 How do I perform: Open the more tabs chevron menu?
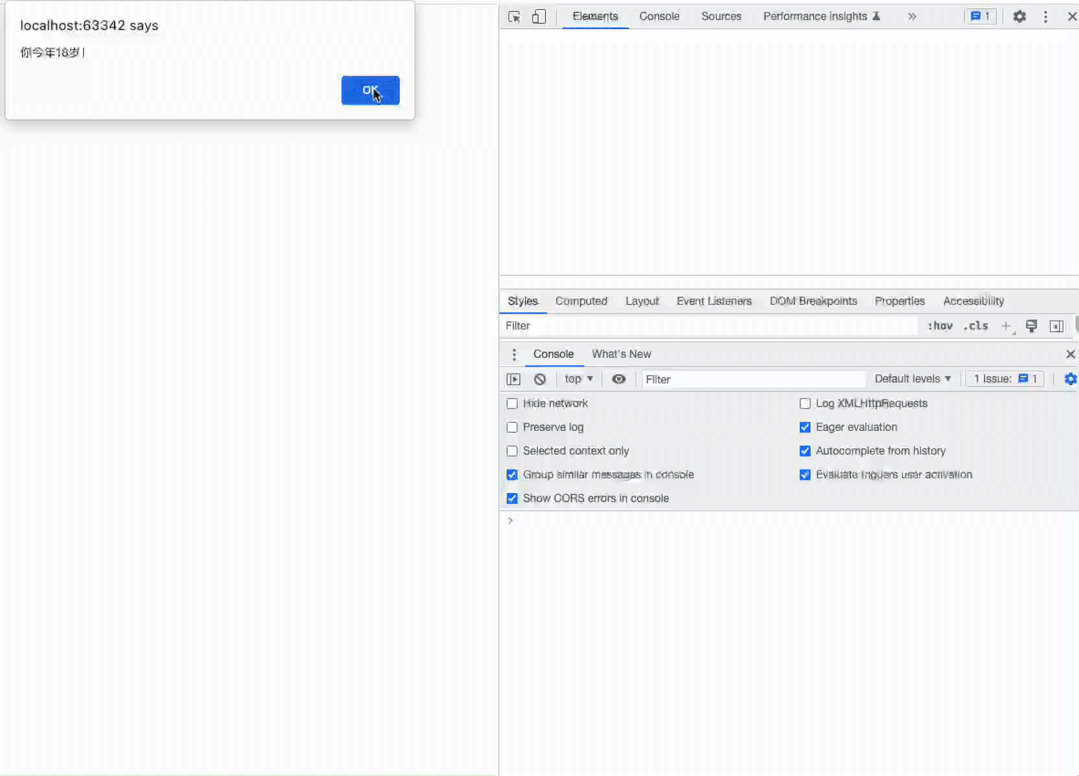pos(911,16)
